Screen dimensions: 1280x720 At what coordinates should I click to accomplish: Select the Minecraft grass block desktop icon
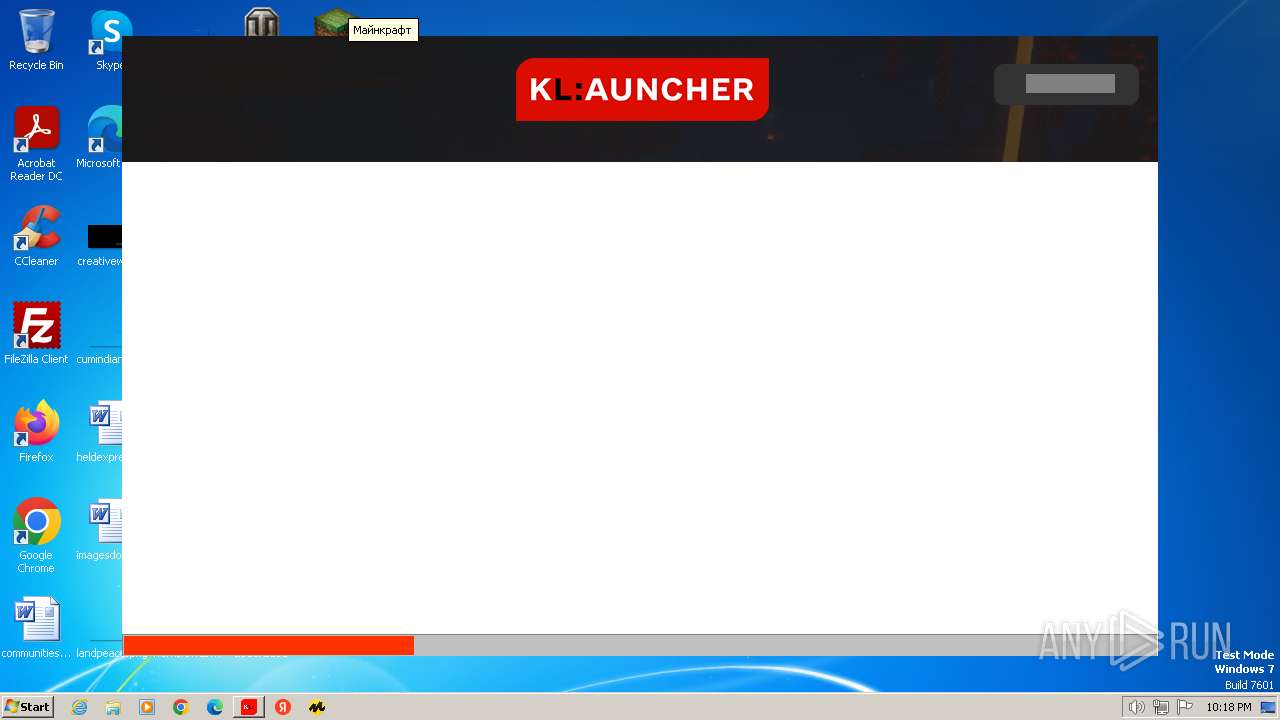[x=335, y=24]
